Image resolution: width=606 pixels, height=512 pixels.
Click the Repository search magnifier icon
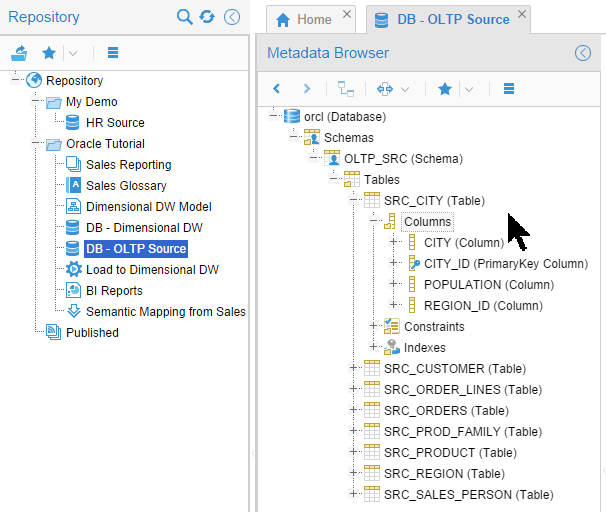pos(184,17)
